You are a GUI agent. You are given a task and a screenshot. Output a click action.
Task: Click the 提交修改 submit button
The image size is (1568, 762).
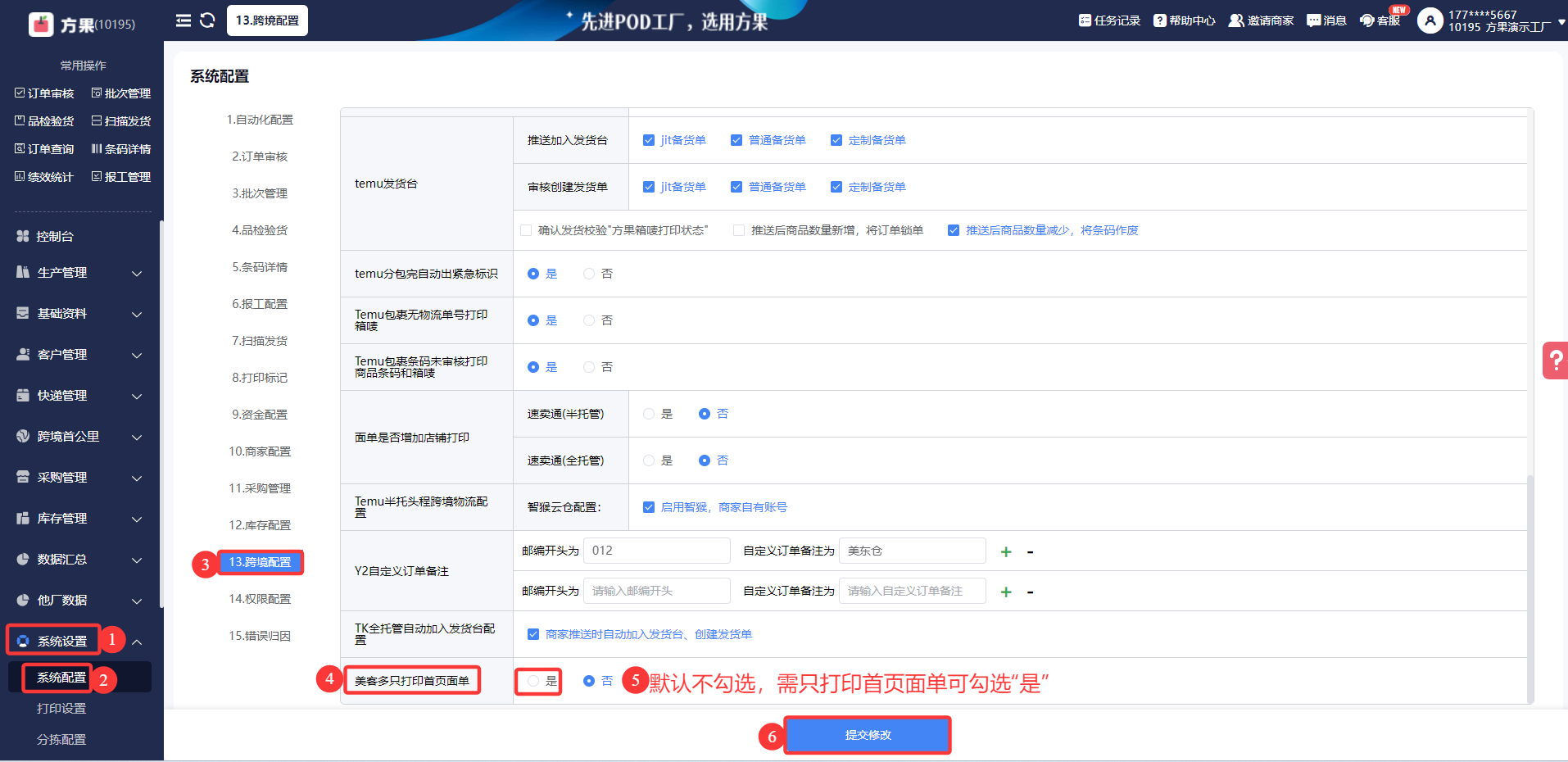click(x=868, y=735)
